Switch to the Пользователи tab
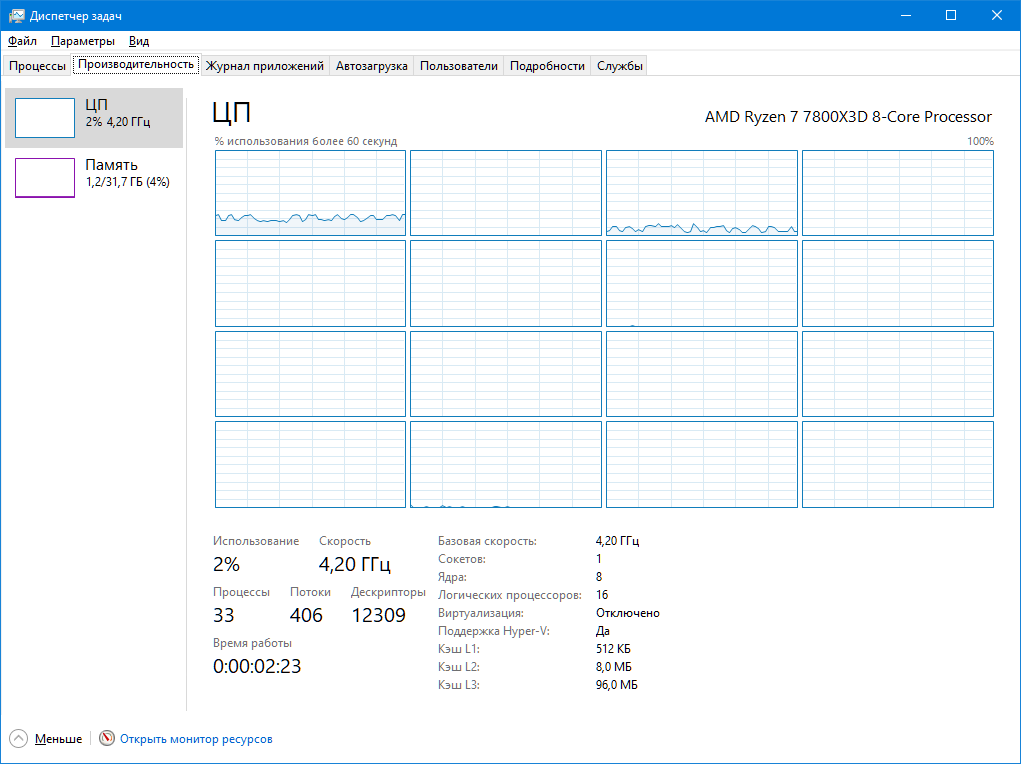The image size is (1021, 764). [x=458, y=66]
